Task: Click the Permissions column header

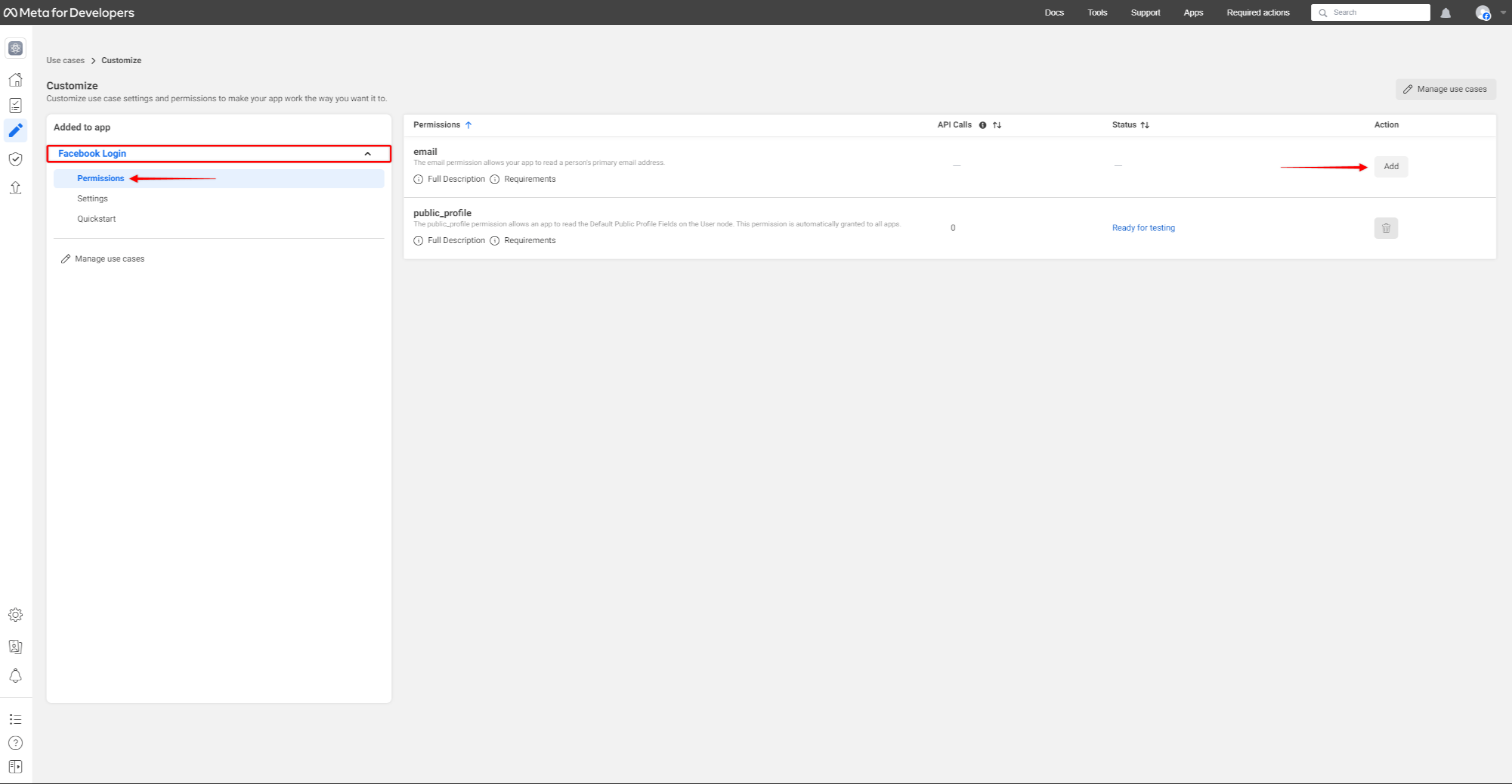Action: point(437,125)
